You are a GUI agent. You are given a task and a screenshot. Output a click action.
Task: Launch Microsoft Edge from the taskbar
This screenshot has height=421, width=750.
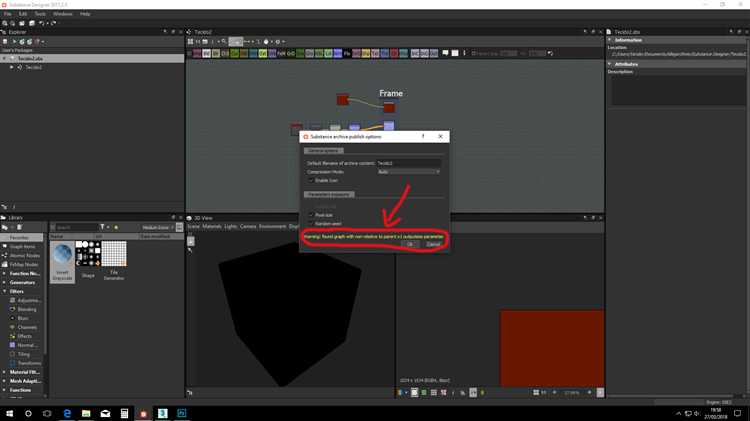[67, 413]
